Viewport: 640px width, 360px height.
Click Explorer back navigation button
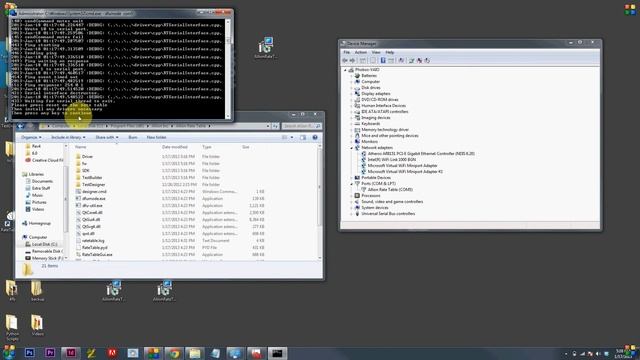click(x=21, y=126)
